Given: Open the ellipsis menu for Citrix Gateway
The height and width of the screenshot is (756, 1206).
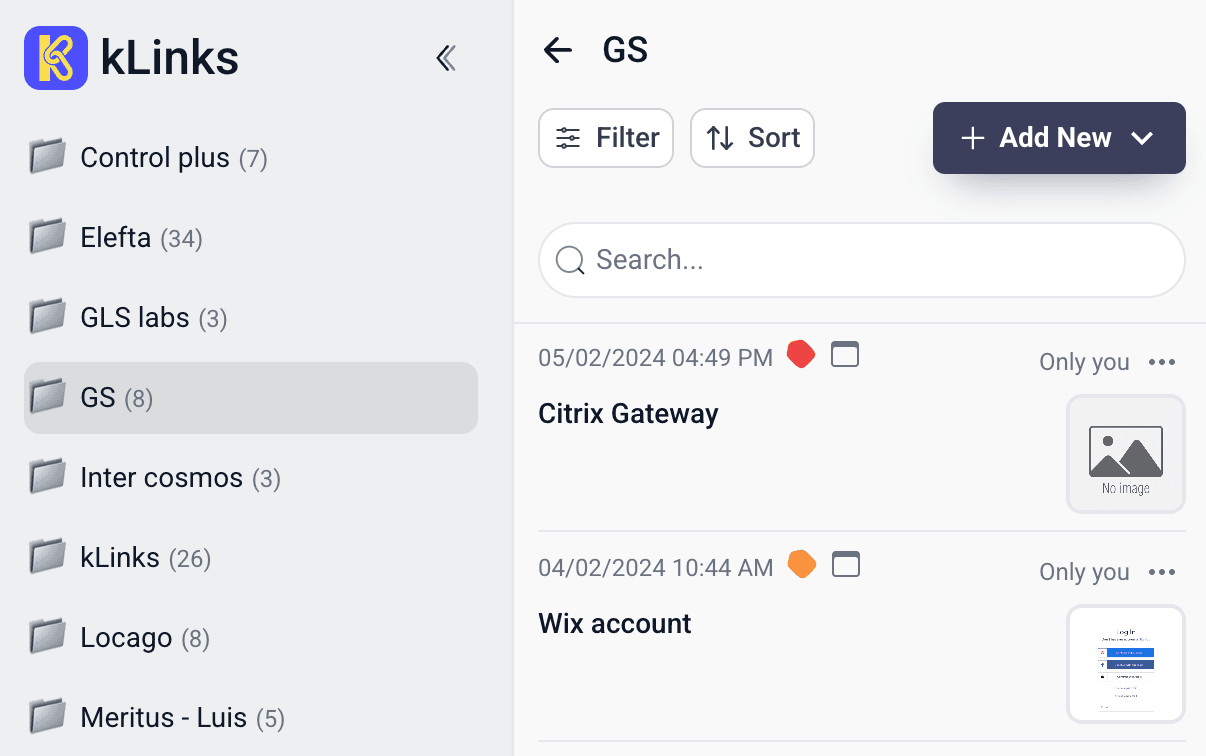Looking at the screenshot, I should [1162, 362].
